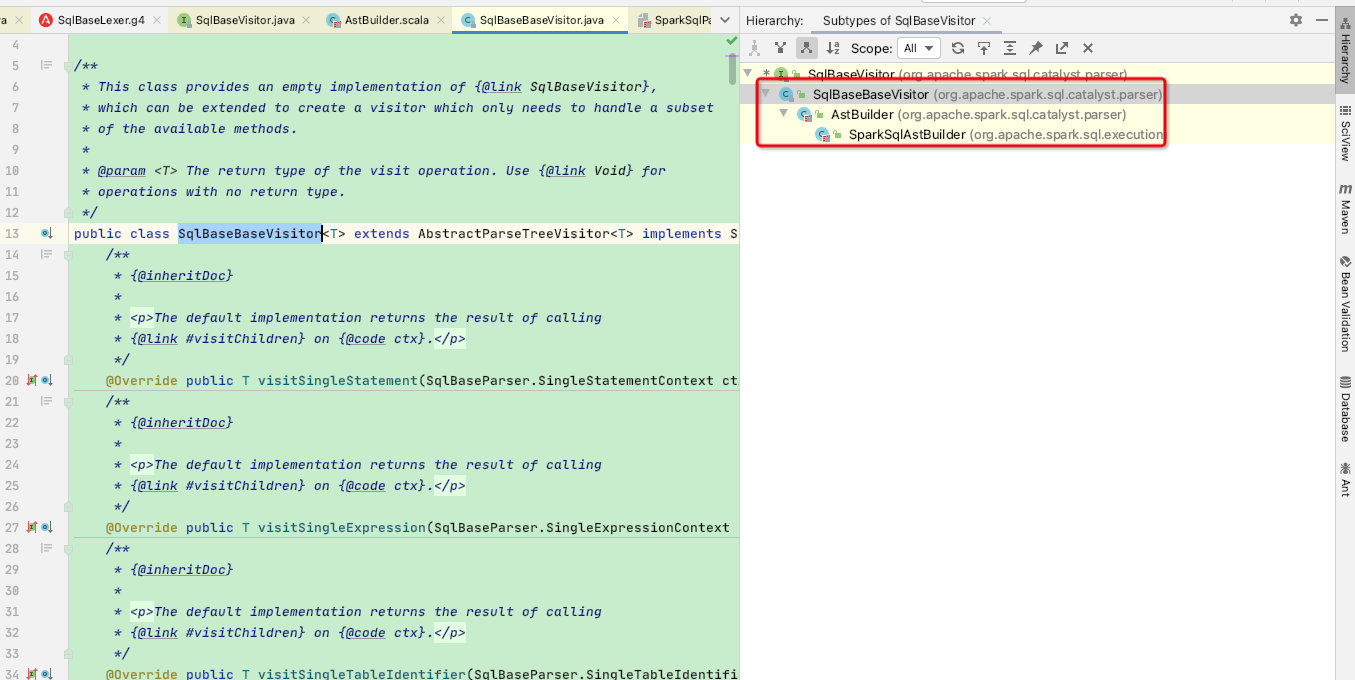
Task: Click the editor vertical scrollbar thumb
Action: tap(733, 68)
